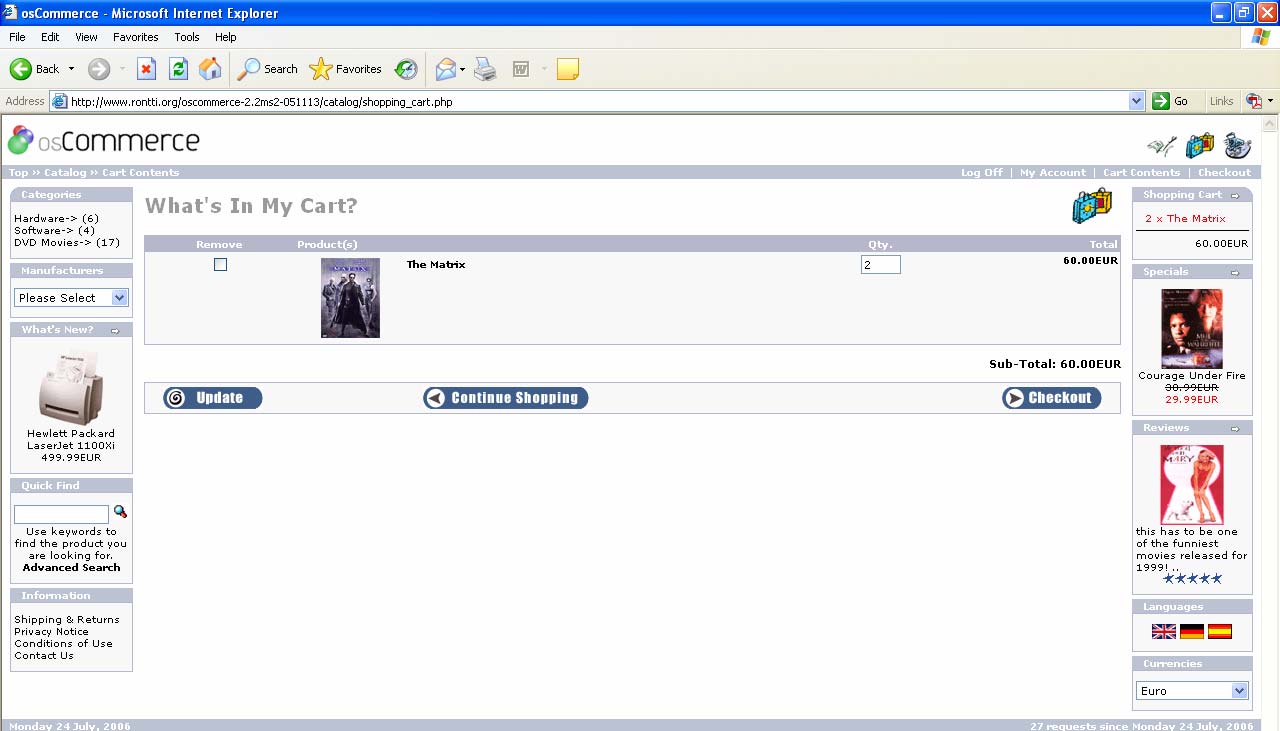The image size is (1280, 731).
Task: Open the Conditions of Use link
Action: [63, 644]
